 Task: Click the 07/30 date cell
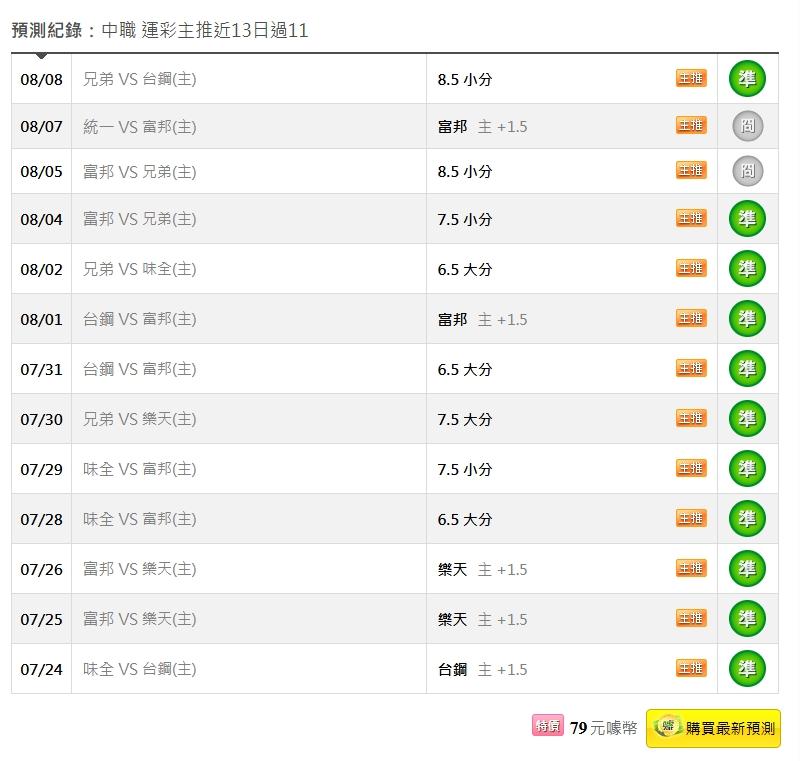click(x=41, y=419)
